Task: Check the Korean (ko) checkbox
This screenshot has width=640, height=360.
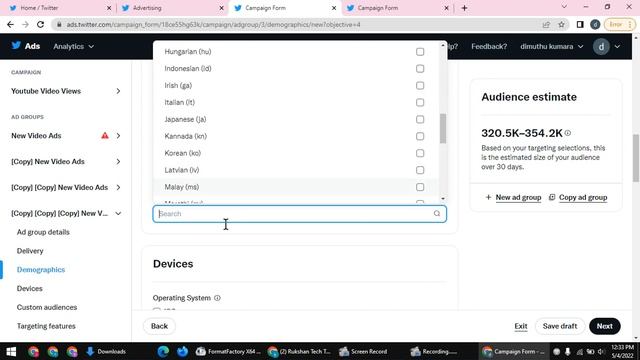Action: (420, 153)
